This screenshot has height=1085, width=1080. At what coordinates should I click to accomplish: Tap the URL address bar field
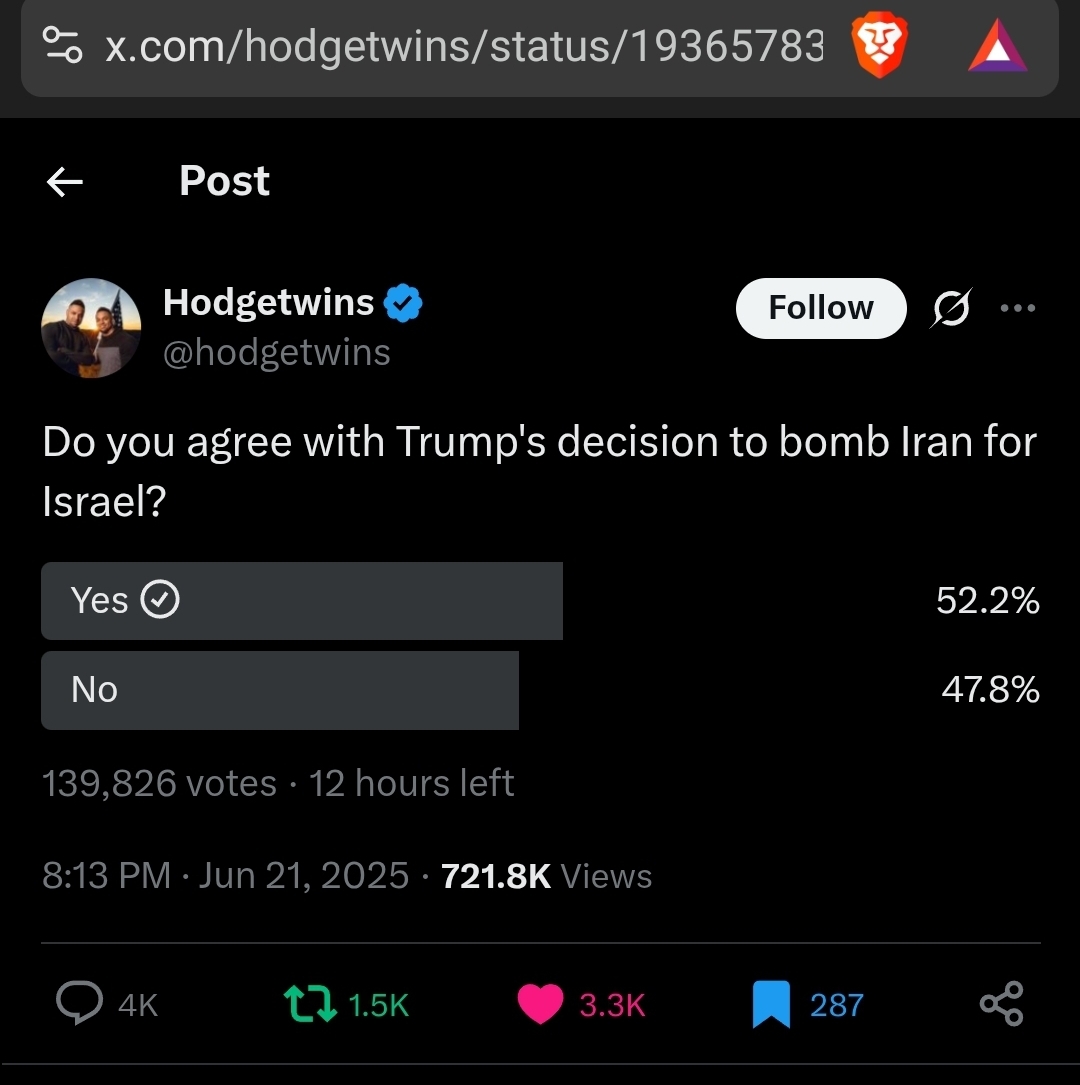[x=463, y=47]
